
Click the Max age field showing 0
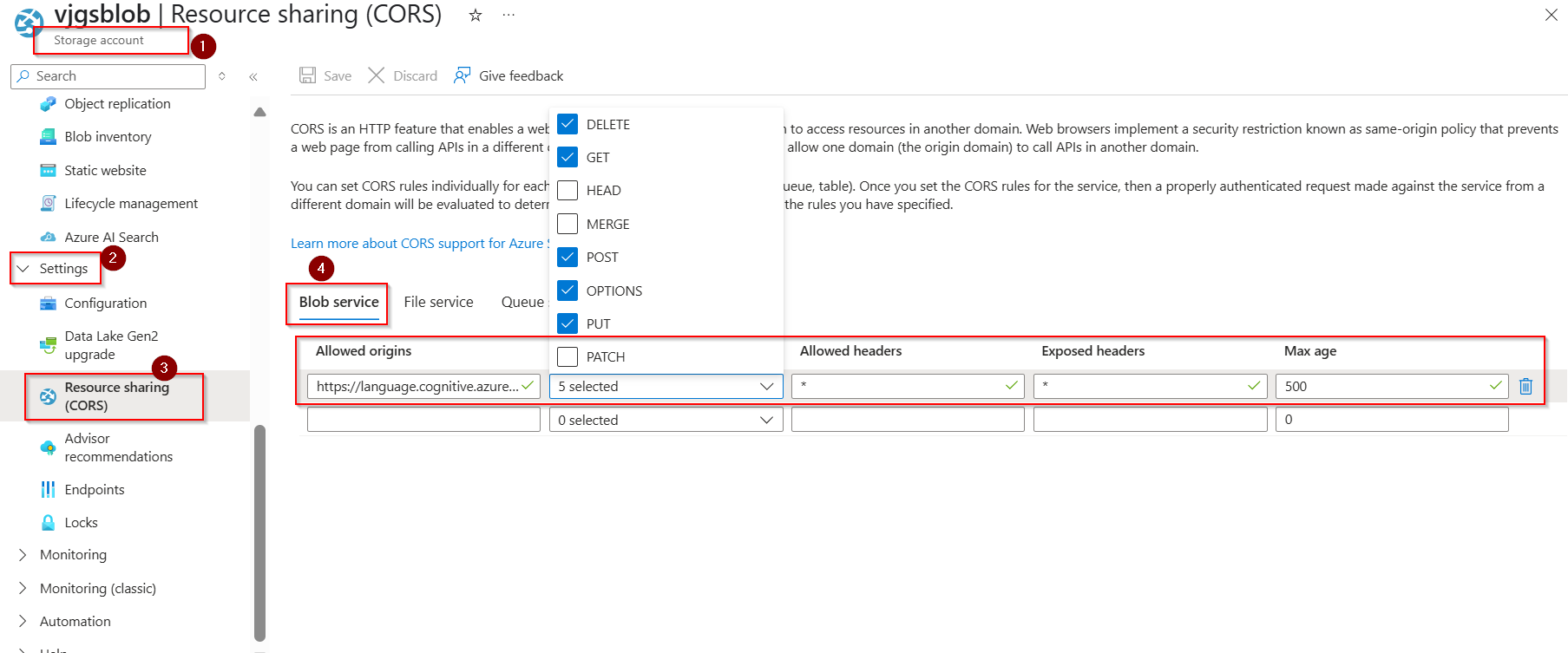(x=1392, y=420)
